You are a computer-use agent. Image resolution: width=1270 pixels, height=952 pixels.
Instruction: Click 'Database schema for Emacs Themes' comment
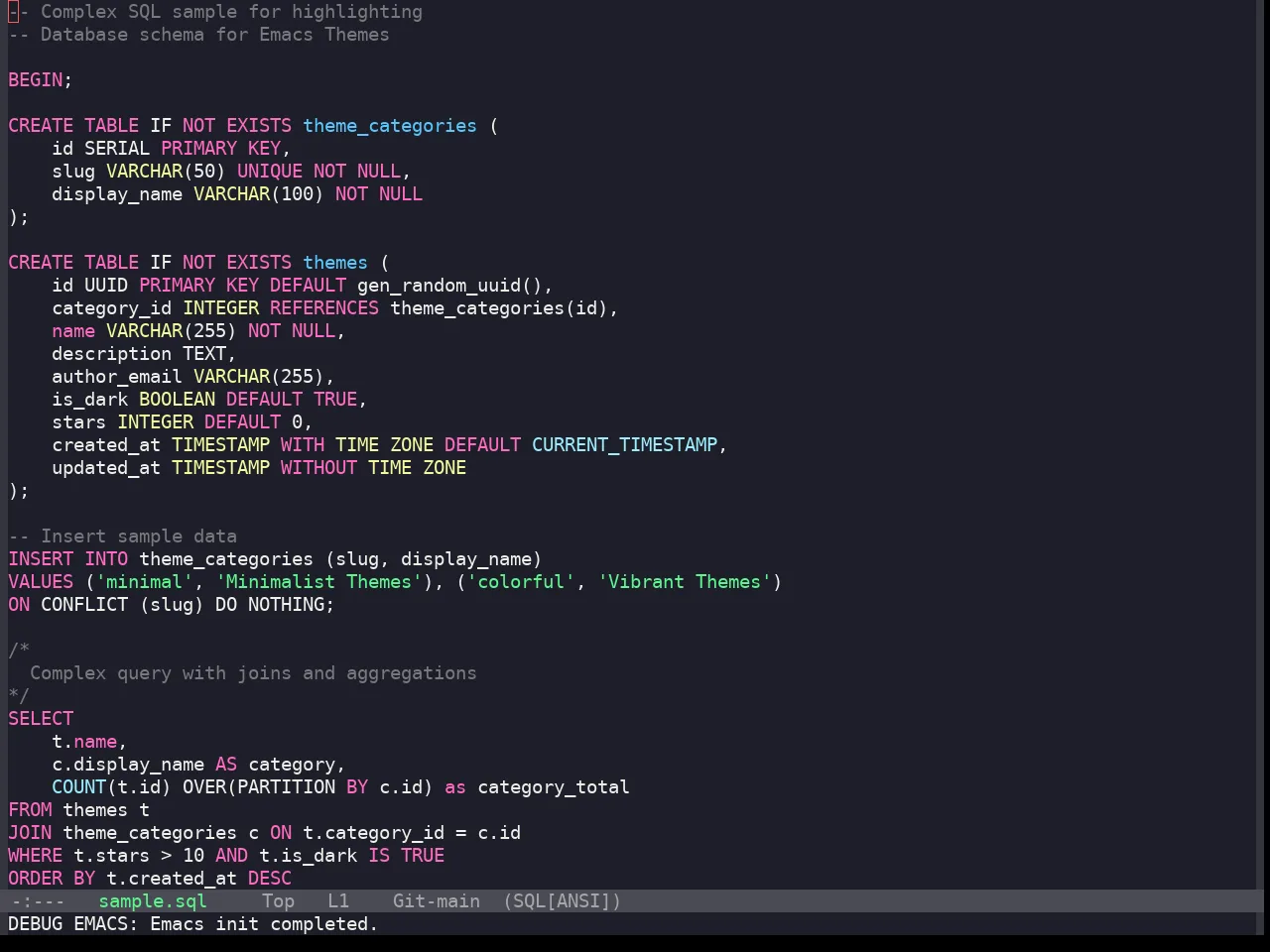point(198,35)
